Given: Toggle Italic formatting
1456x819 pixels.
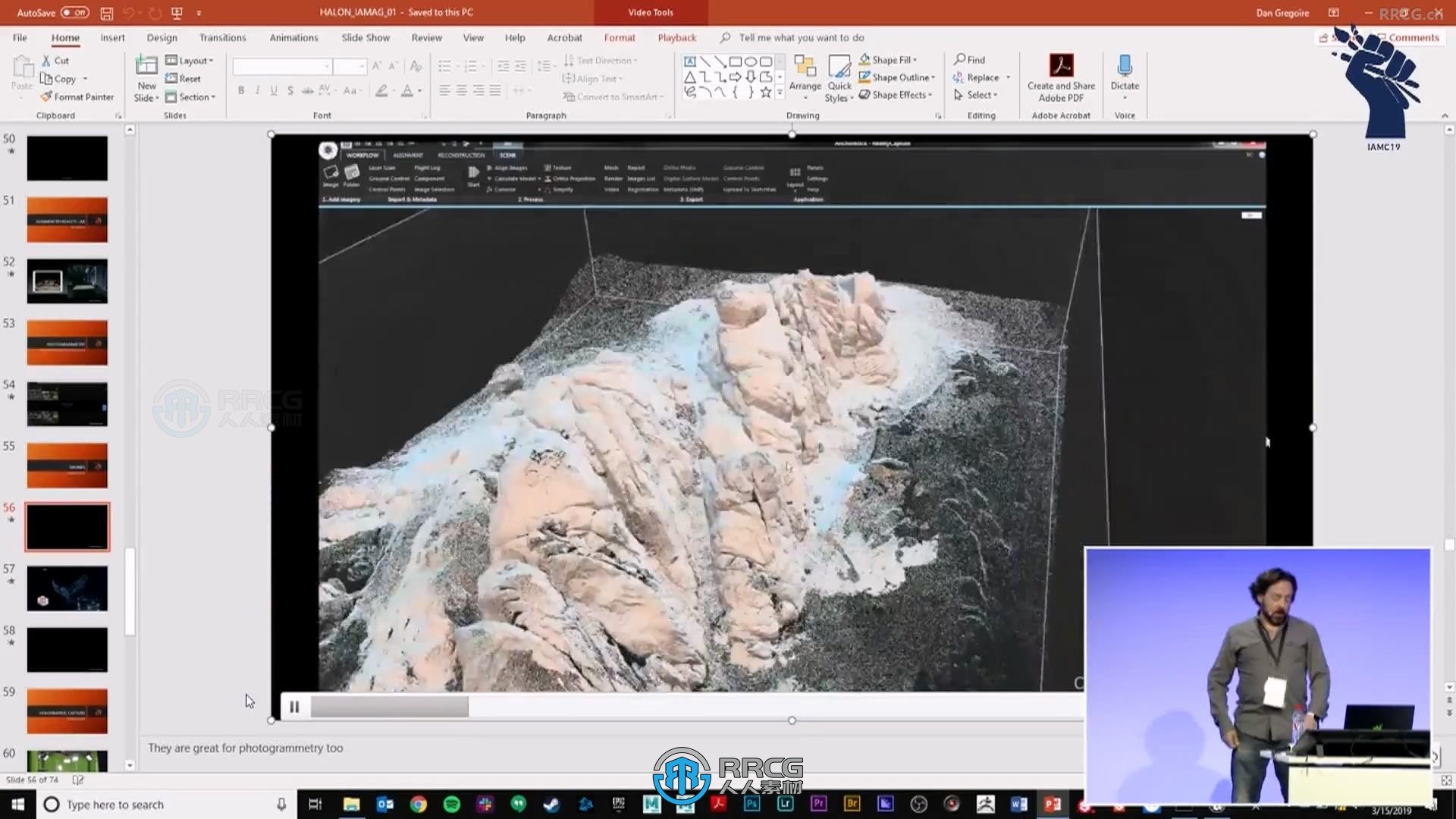Looking at the screenshot, I should (257, 90).
